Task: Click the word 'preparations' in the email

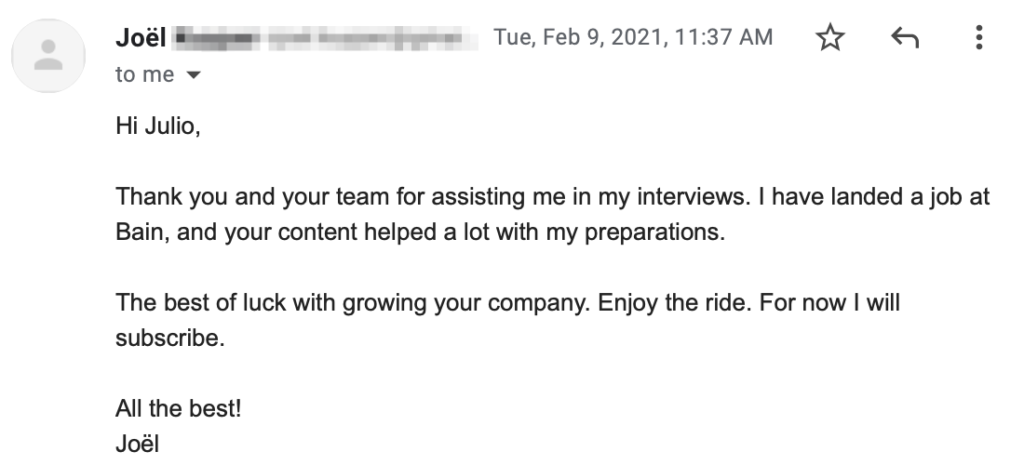Action: [654, 233]
